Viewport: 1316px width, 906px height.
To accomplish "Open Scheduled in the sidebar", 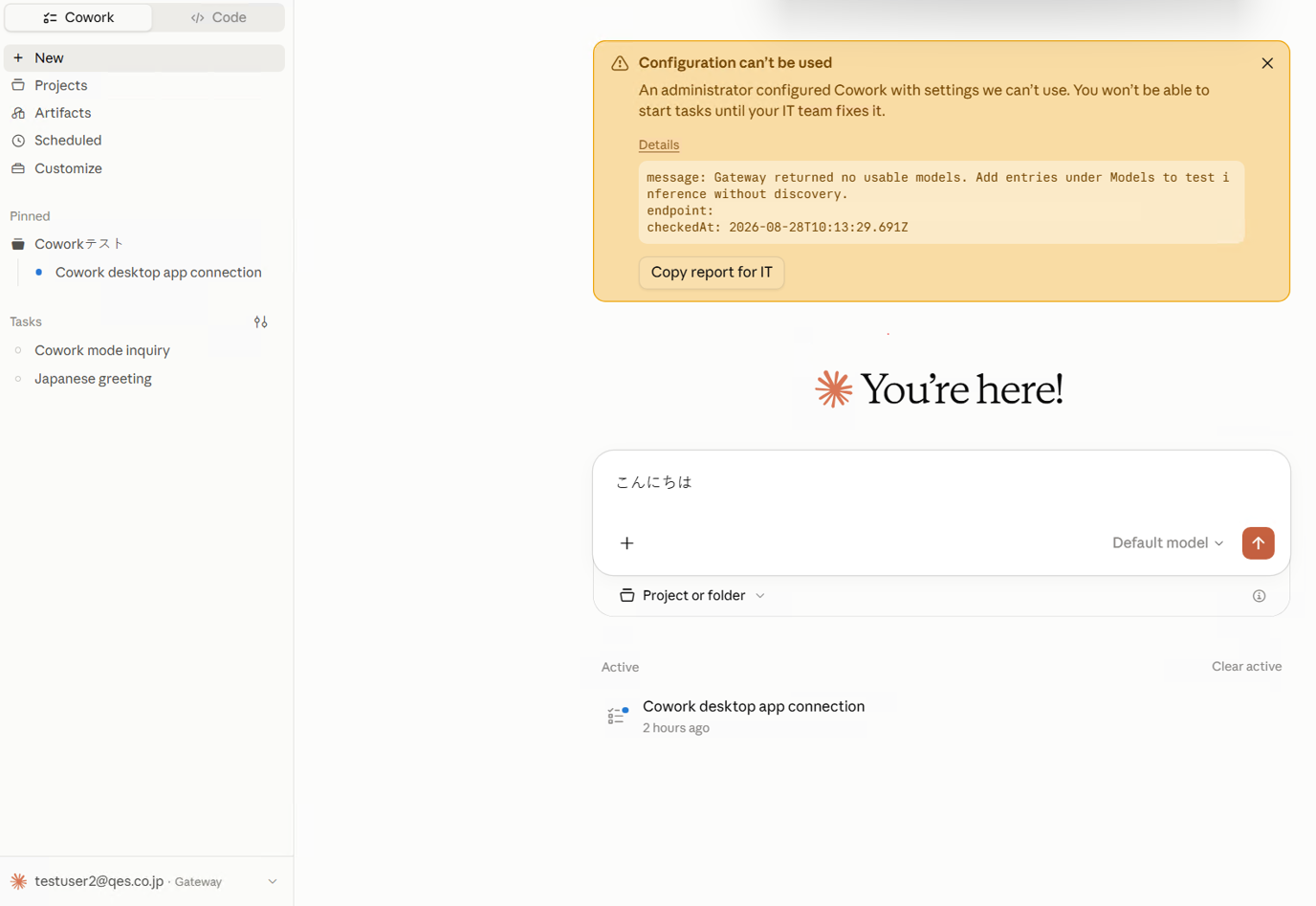I will (144, 141).
